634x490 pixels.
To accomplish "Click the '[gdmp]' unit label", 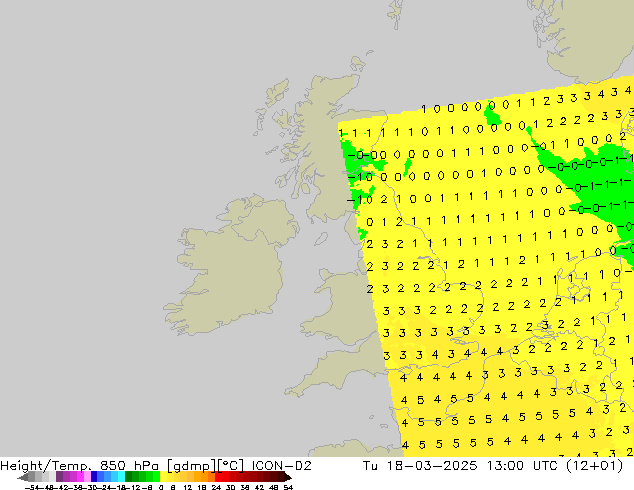I will pyautogui.click(x=192, y=466).
